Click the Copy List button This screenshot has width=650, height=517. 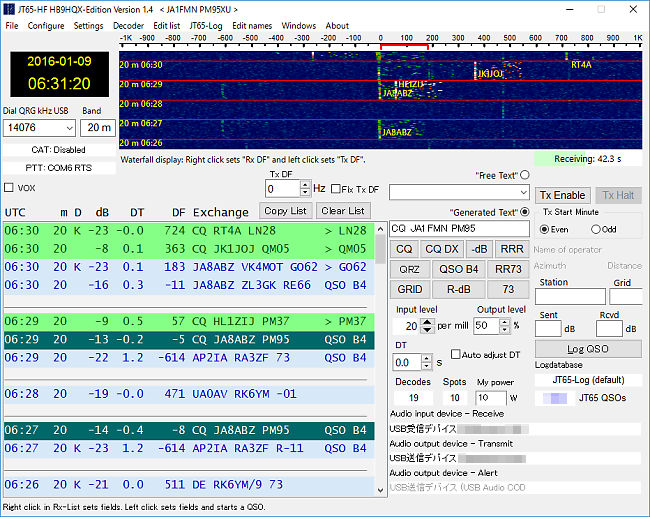[285, 211]
